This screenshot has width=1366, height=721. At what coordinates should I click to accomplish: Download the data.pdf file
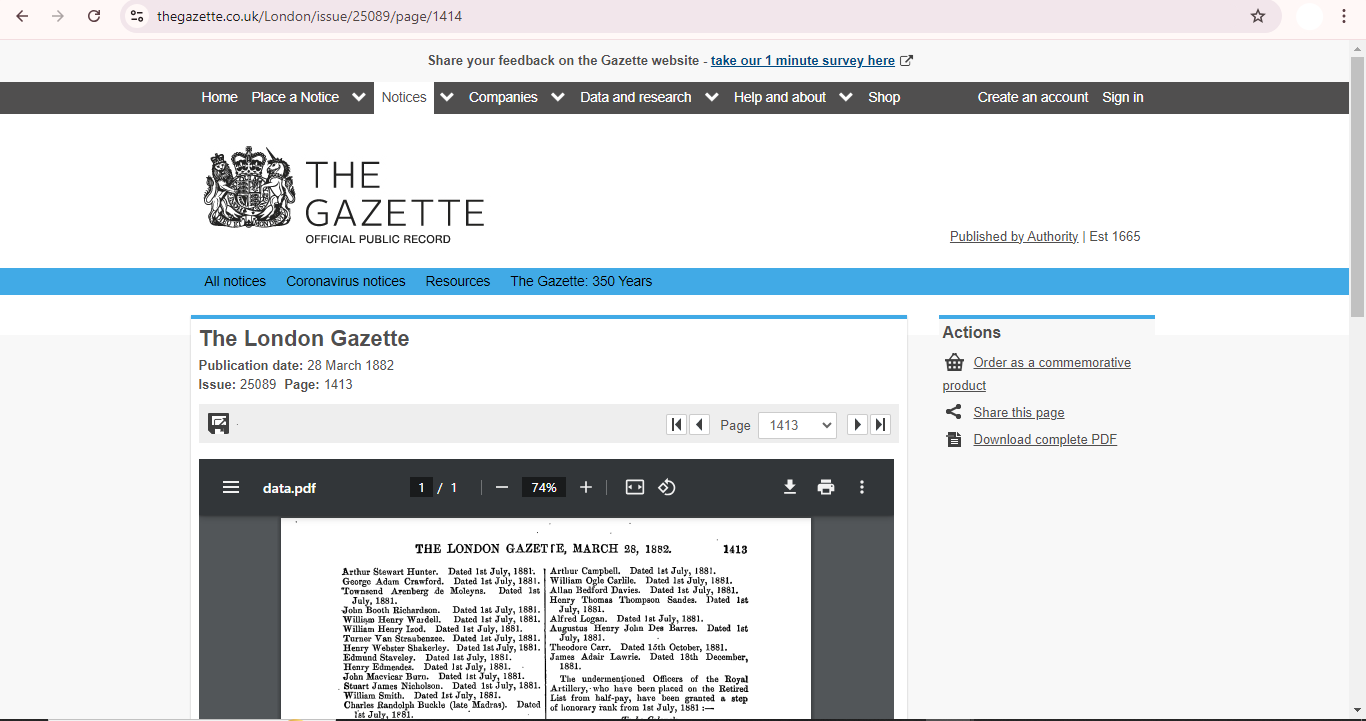790,487
